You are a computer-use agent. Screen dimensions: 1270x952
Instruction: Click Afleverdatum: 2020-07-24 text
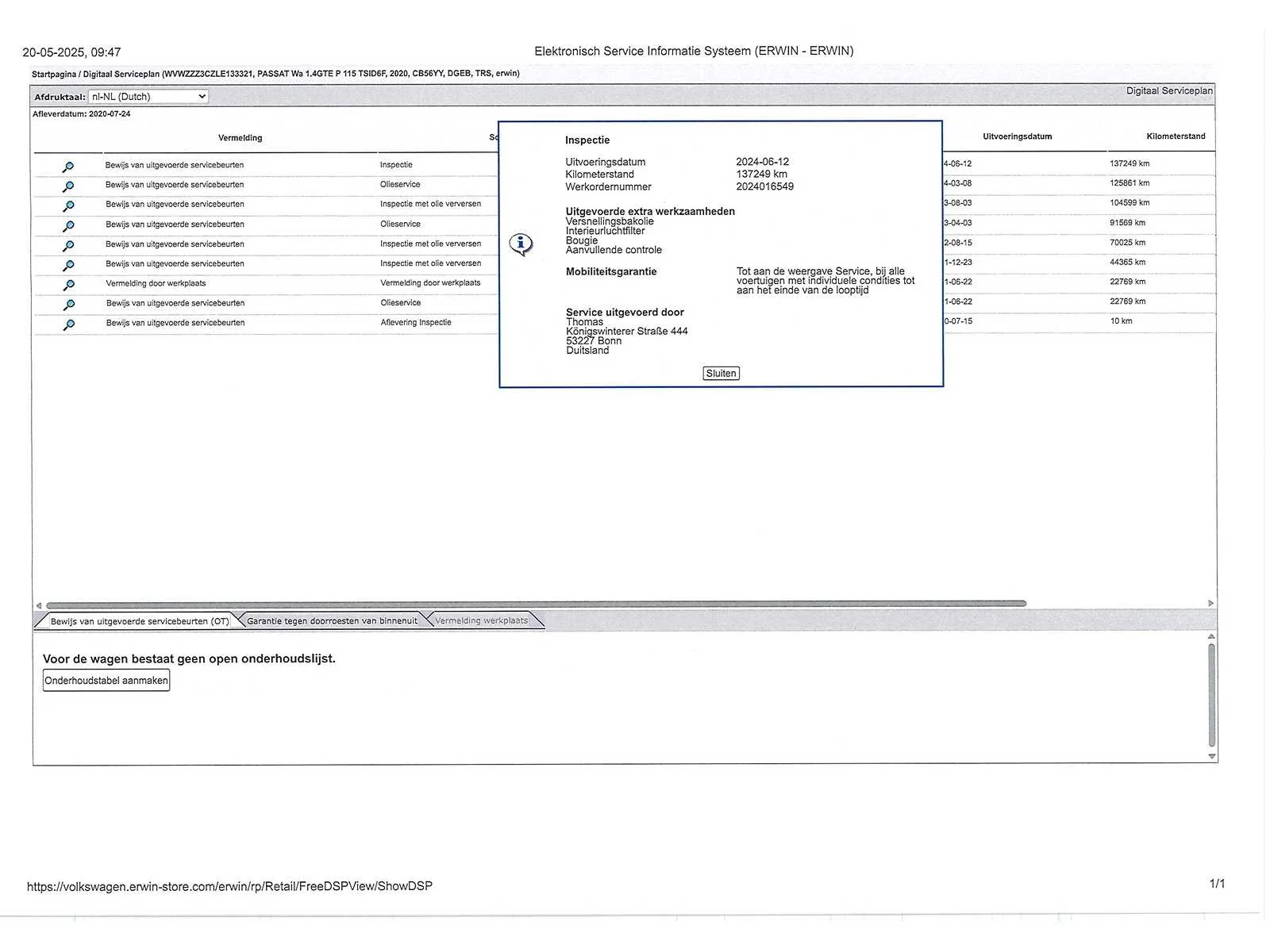(x=82, y=114)
